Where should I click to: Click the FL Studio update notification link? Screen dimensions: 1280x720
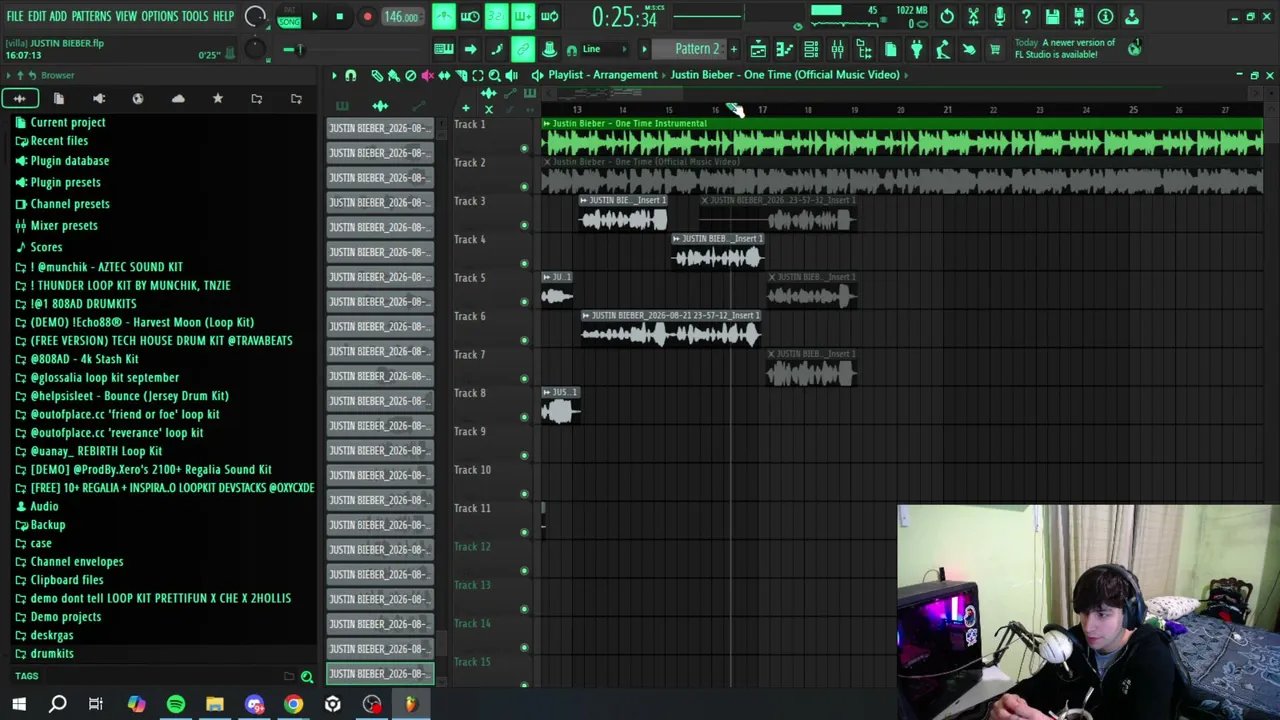coord(1065,49)
